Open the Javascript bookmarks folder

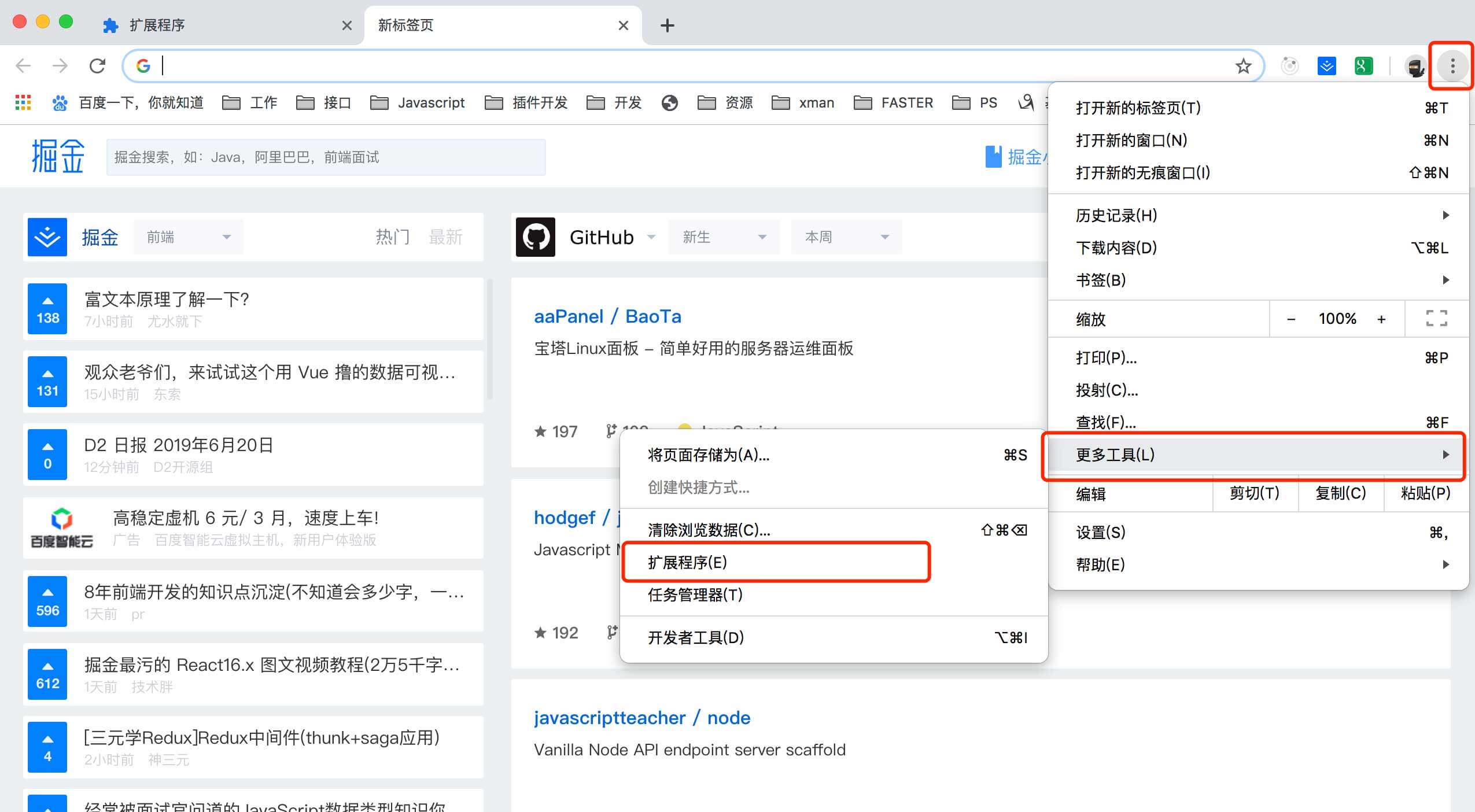tap(418, 103)
